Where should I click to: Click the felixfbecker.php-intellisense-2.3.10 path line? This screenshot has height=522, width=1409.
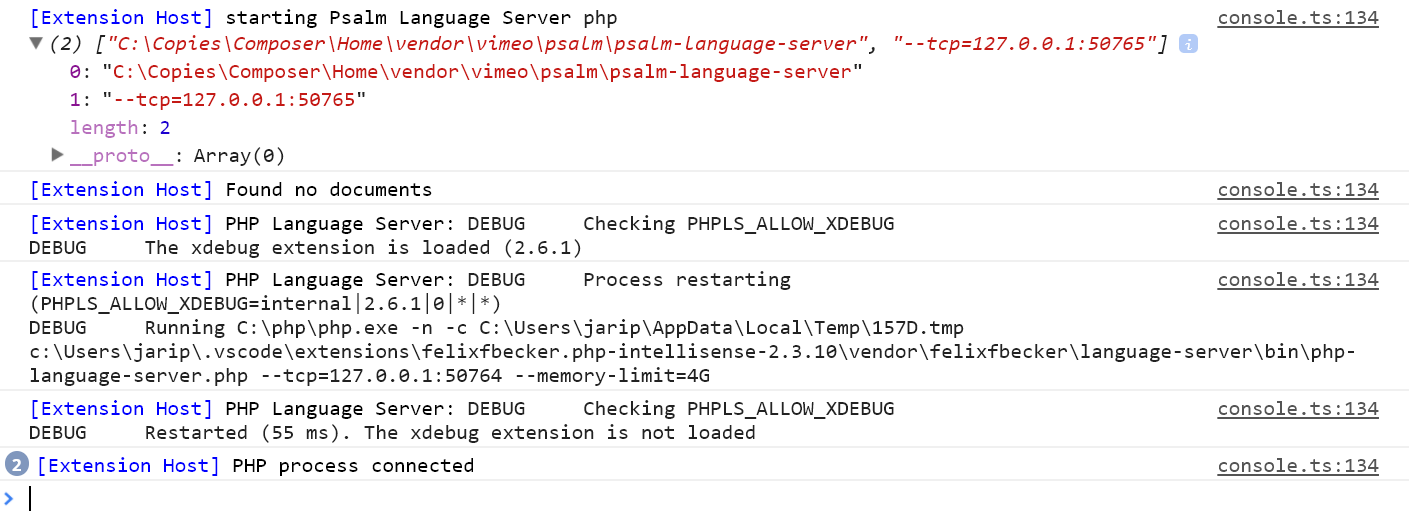pos(692,352)
